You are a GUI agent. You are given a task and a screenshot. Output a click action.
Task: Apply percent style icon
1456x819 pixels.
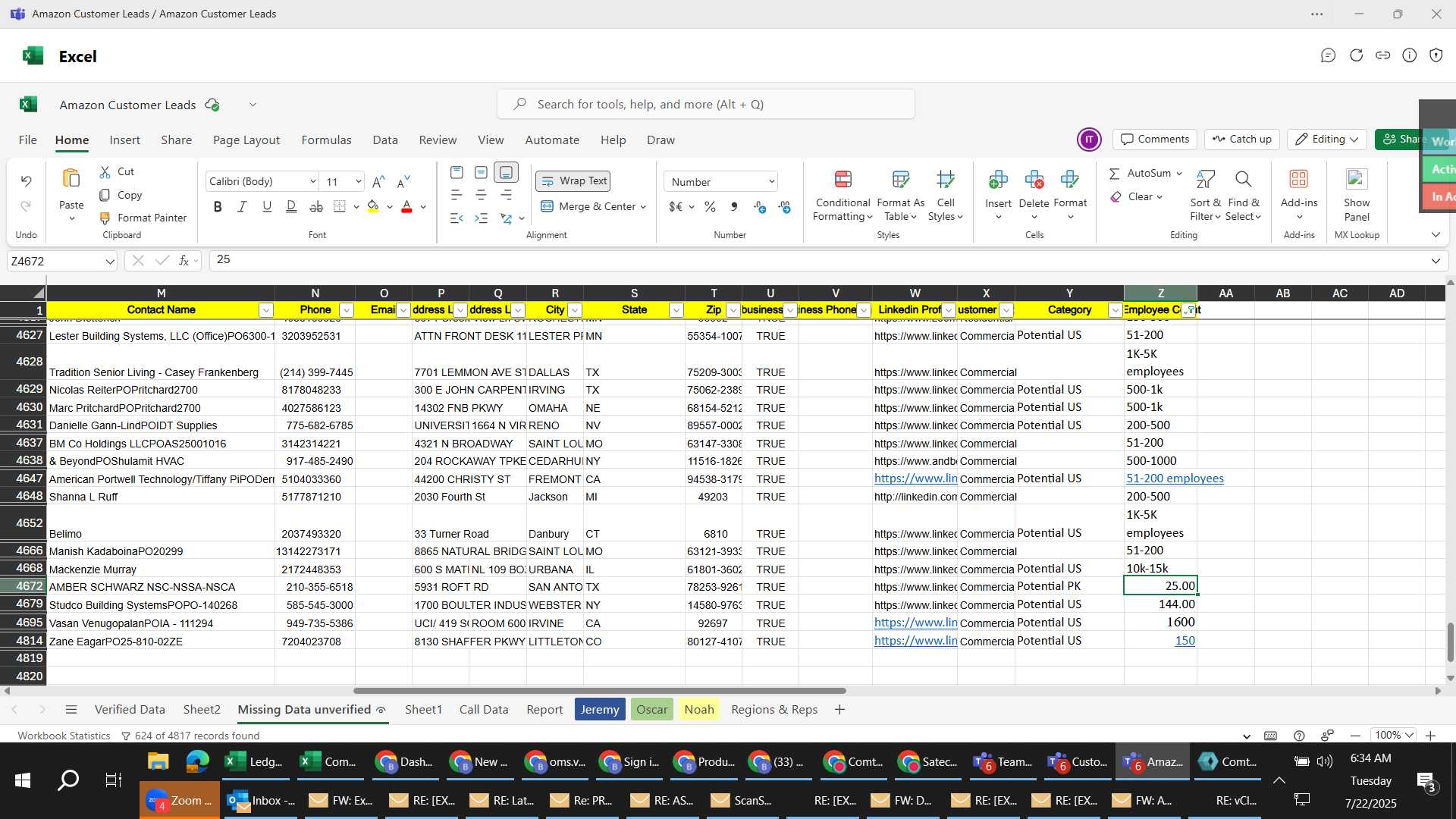tap(710, 206)
